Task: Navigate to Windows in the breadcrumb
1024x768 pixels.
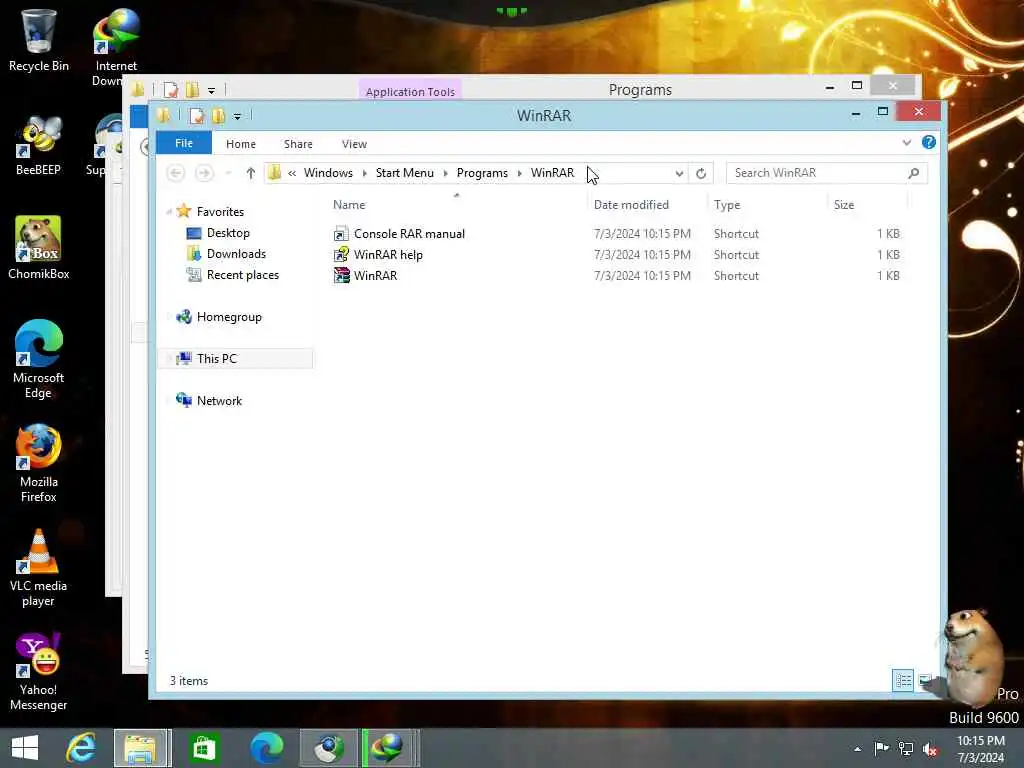Action: (328, 173)
